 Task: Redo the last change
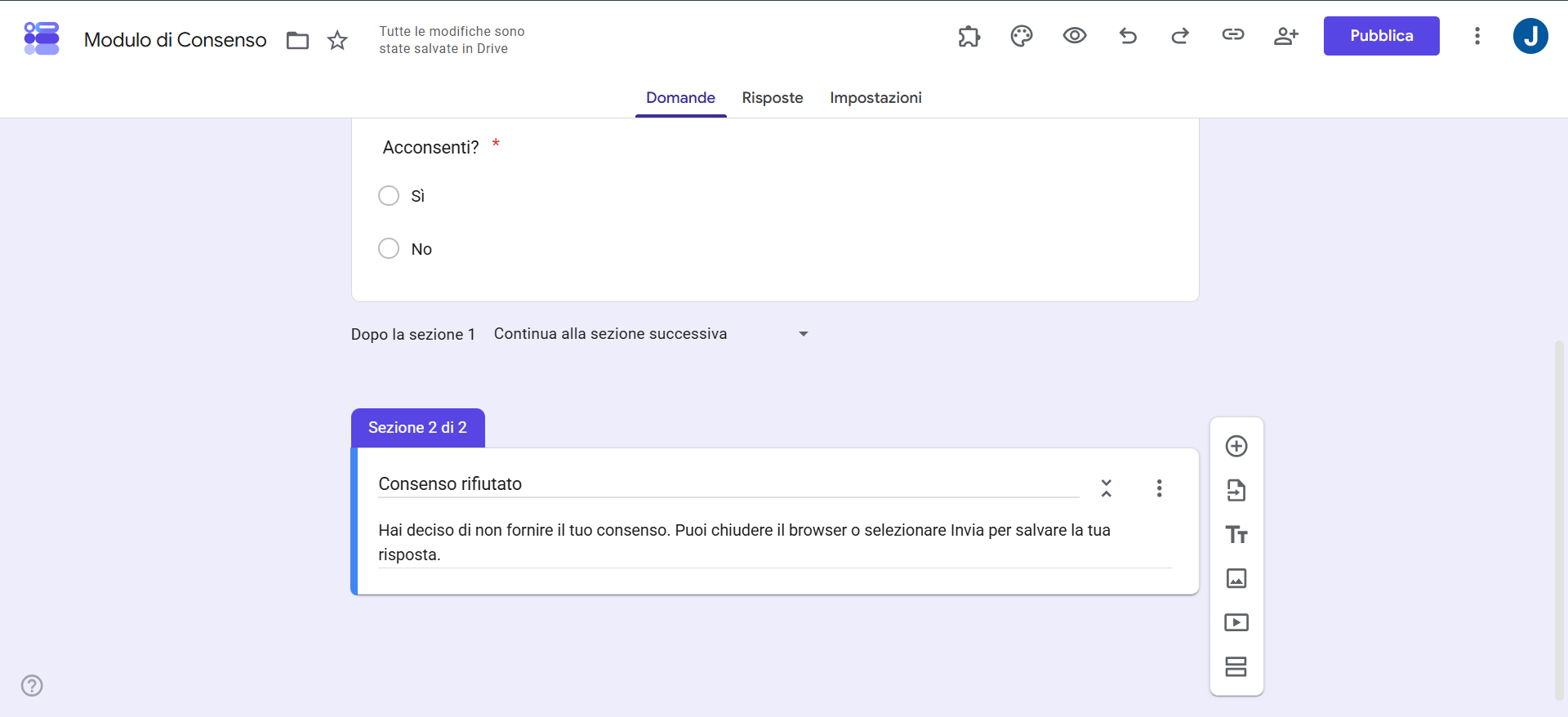tap(1180, 36)
